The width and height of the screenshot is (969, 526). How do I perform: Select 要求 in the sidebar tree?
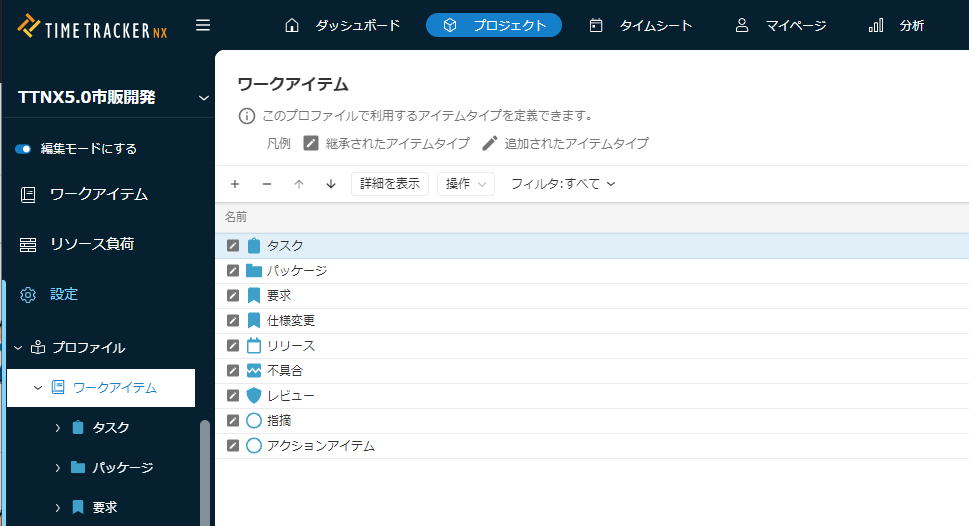pyautogui.click(x=104, y=507)
